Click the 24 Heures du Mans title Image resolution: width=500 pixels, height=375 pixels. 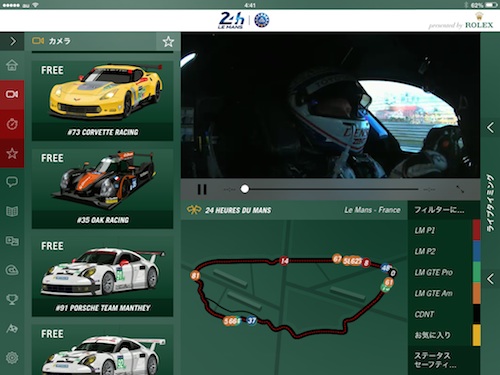238,210
